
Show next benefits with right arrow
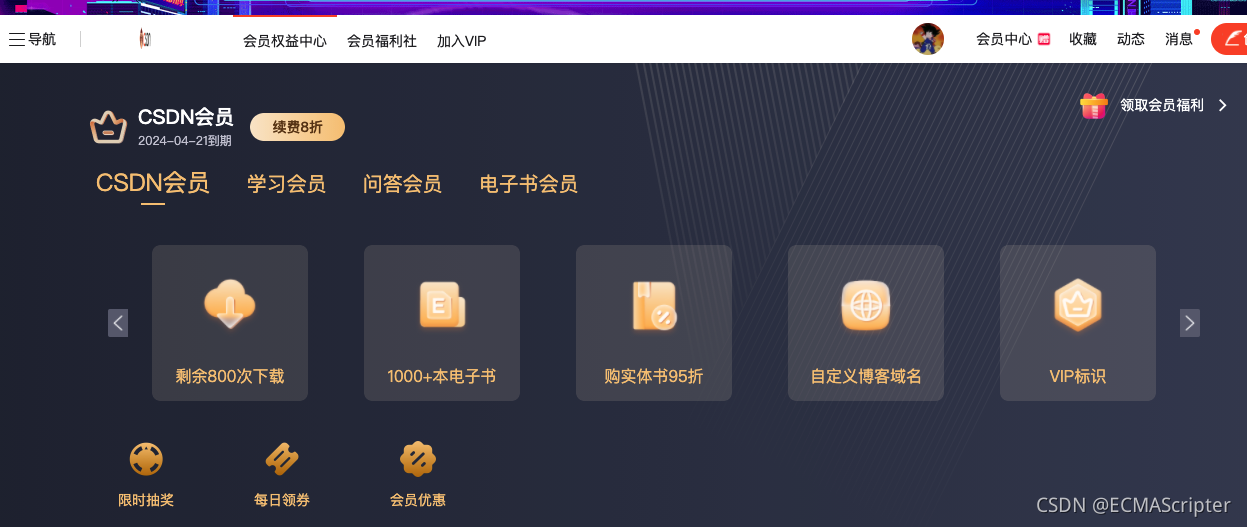[x=1189, y=323]
